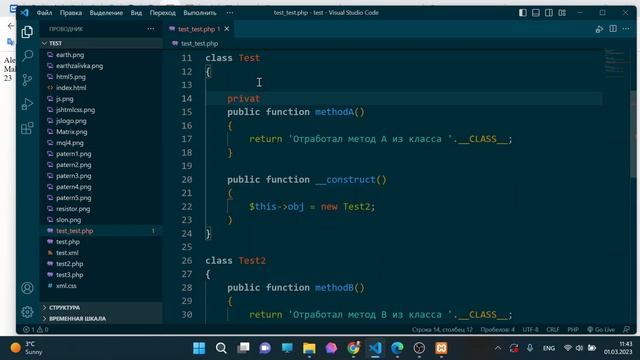This screenshot has width=640, height=360.
Task: Open Explorer panel ellipsis menu
Action: coord(151,29)
